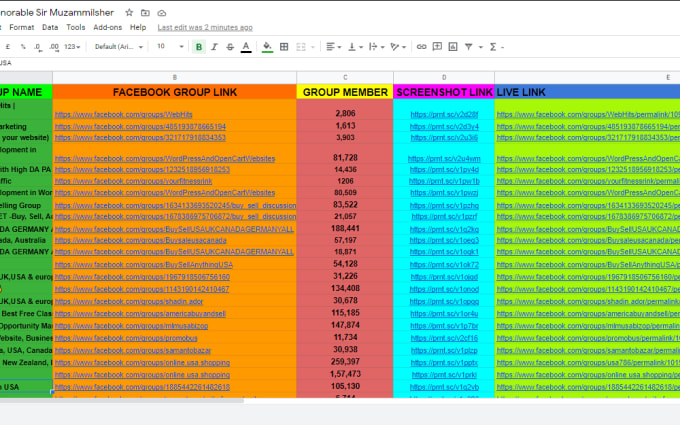Toggle bold formatting

pyautogui.click(x=199, y=46)
